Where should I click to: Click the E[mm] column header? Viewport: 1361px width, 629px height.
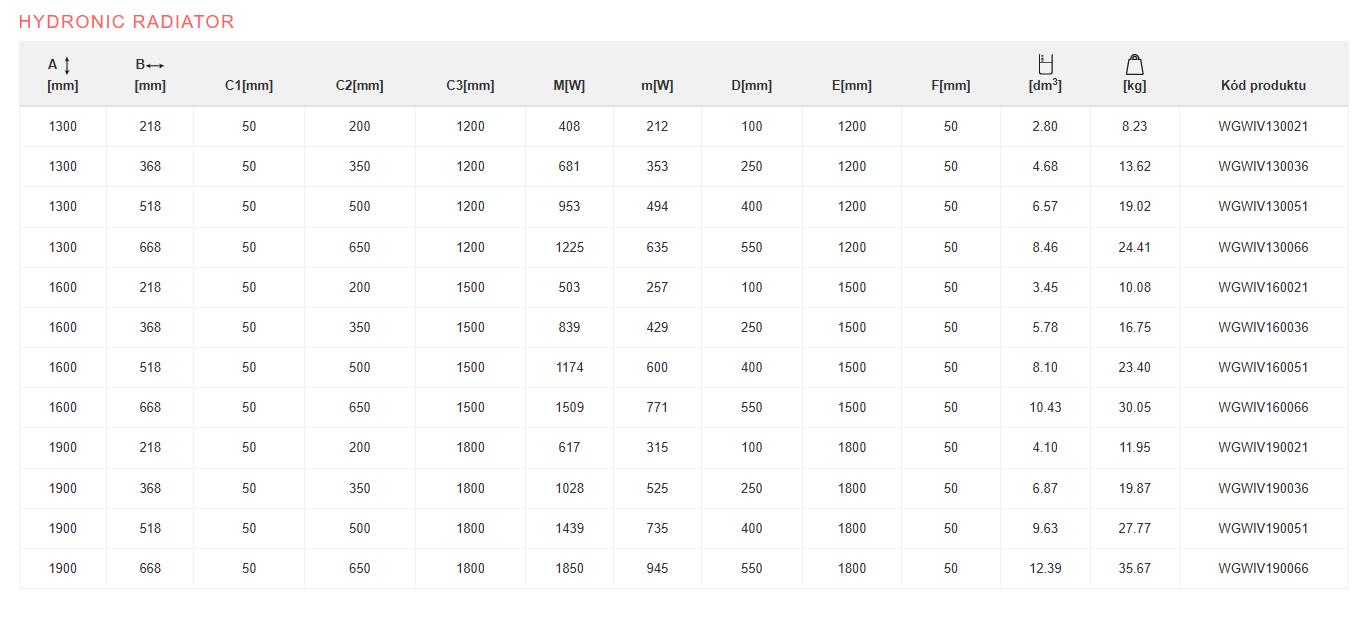[x=852, y=86]
